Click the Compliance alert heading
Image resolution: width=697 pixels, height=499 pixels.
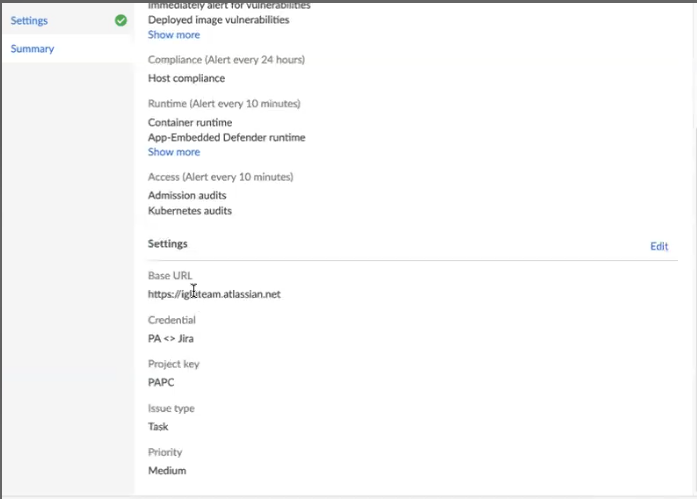click(226, 59)
